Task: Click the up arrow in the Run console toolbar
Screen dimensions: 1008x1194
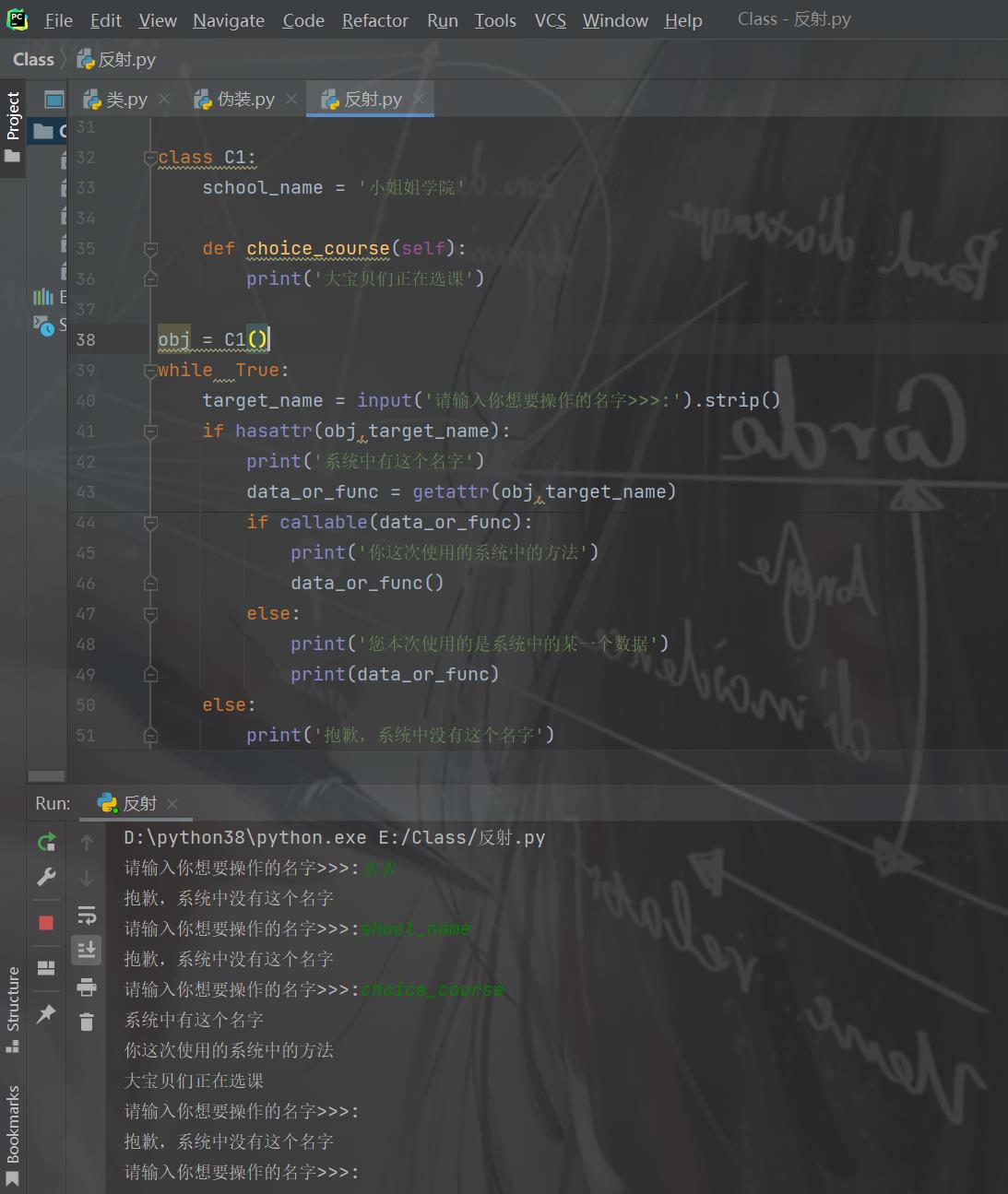Action: [87, 843]
